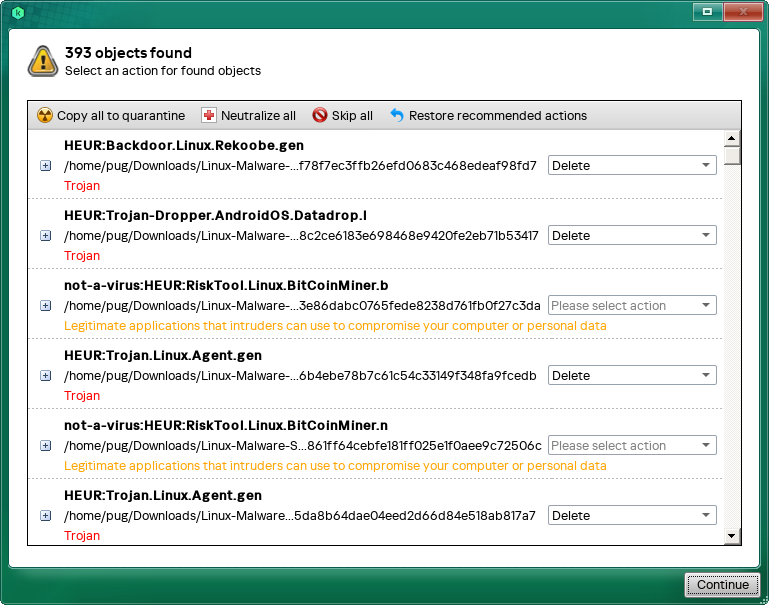Open the 'Please select action' dropdown for BitCoinMiner.b
The image size is (769, 605).
pos(632,305)
